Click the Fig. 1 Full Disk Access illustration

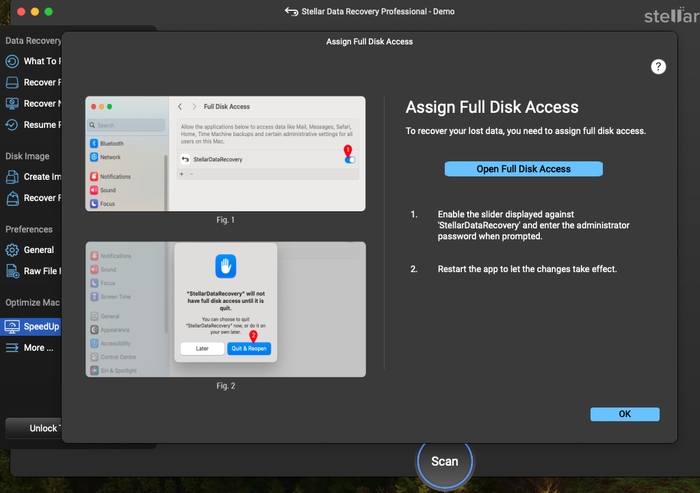[x=225, y=154]
